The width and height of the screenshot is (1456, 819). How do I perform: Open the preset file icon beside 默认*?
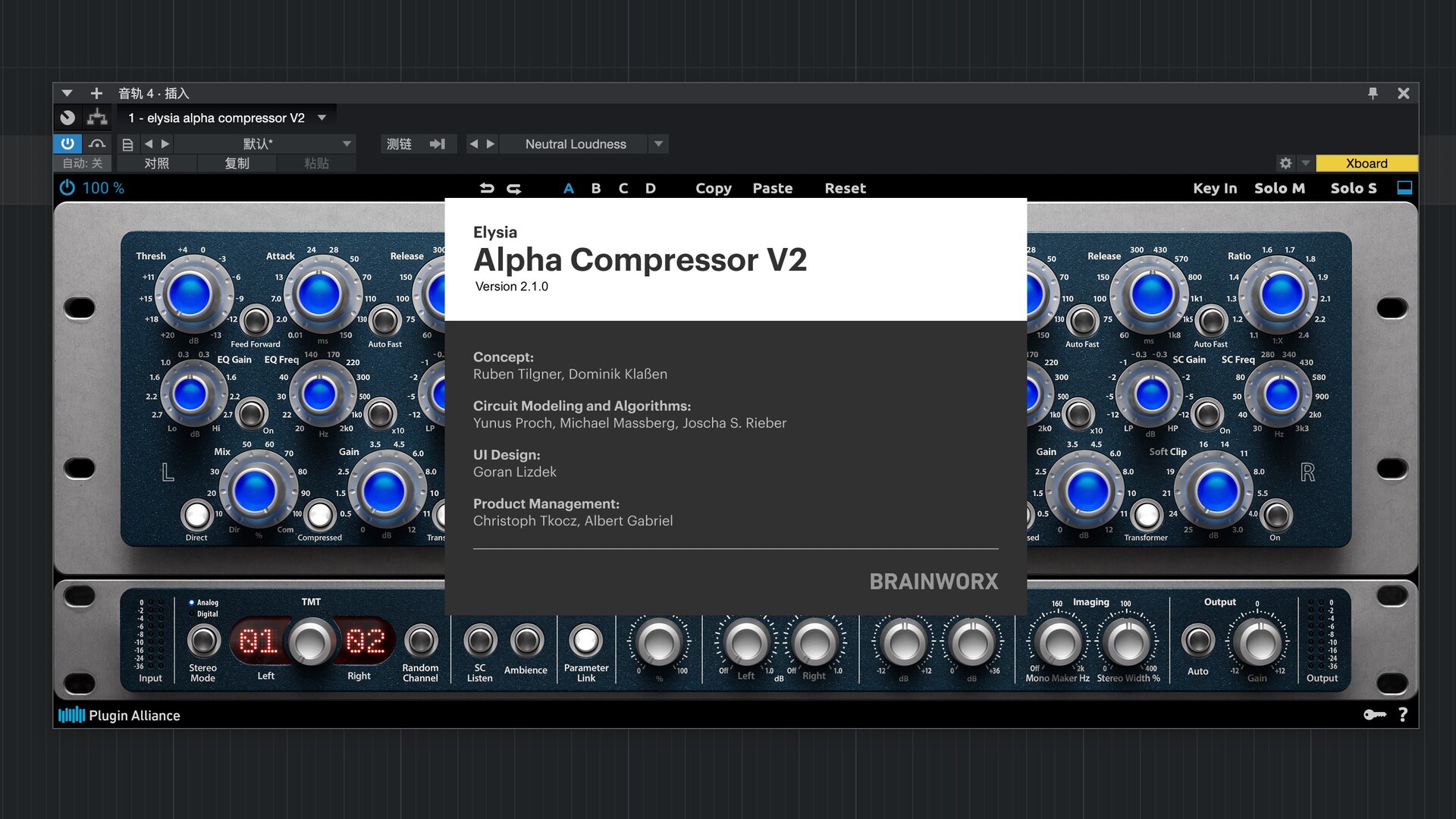127,144
